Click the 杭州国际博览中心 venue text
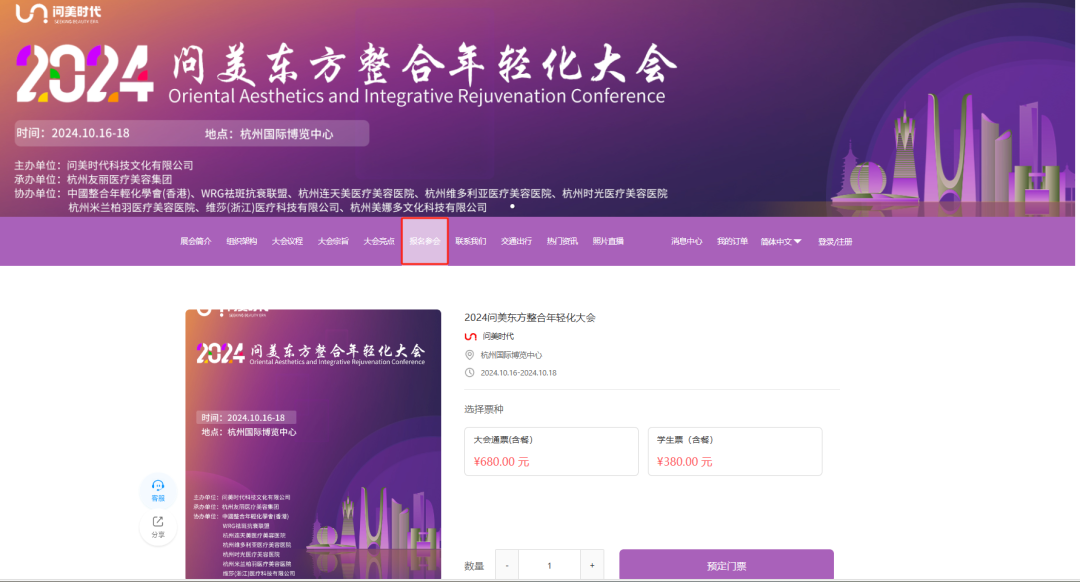 point(511,355)
